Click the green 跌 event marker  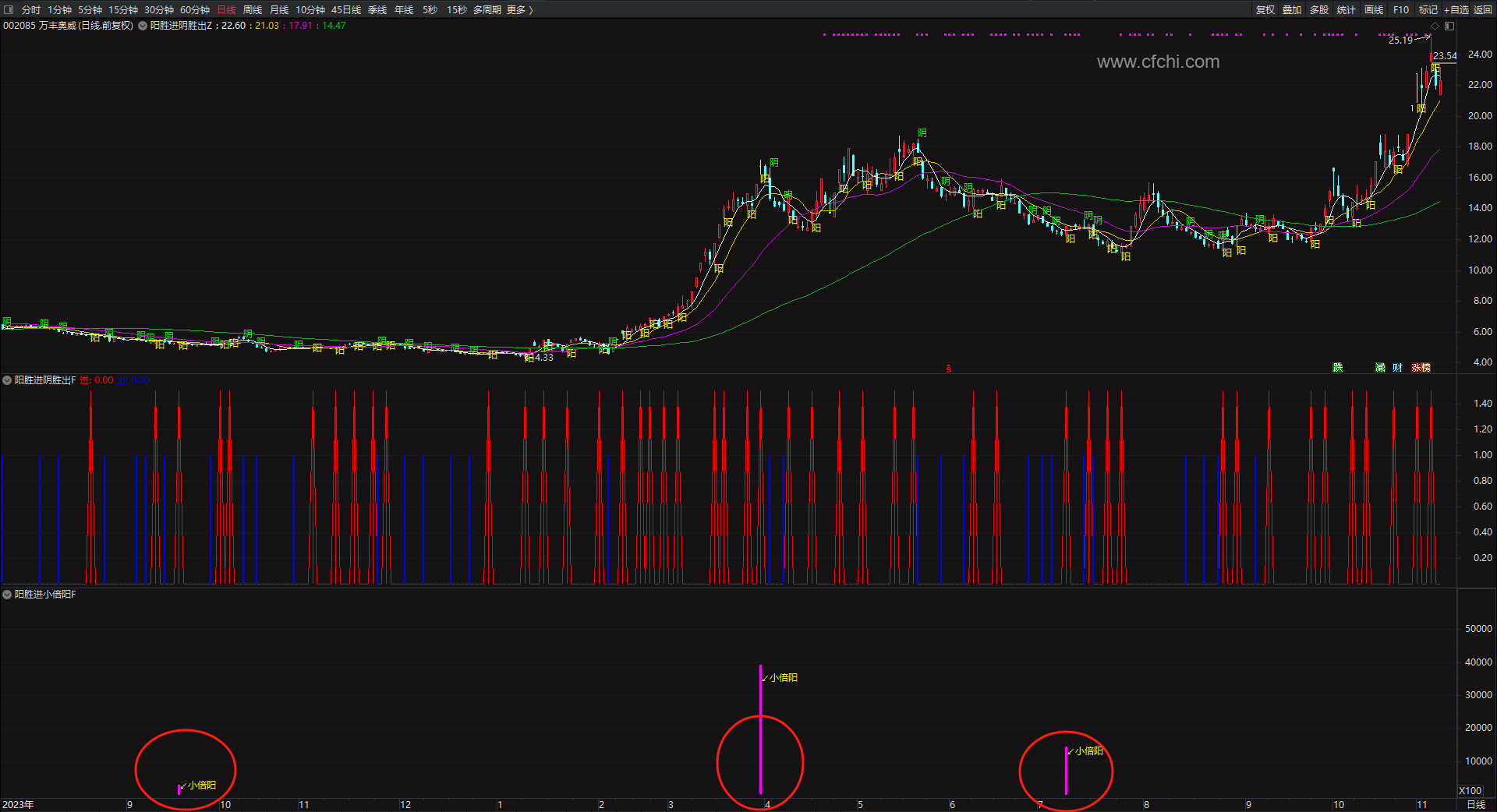click(x=1338, y=368)
